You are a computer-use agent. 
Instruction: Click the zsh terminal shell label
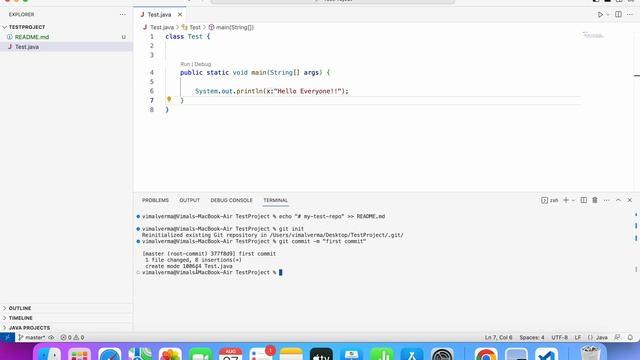tap(550, 200)
